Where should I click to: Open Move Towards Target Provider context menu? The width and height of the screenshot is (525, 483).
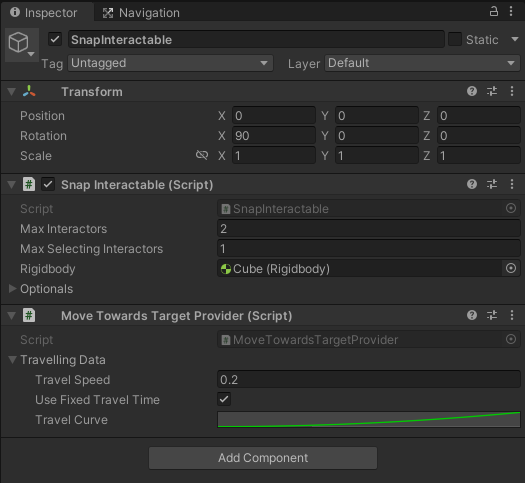click(512, 315)
